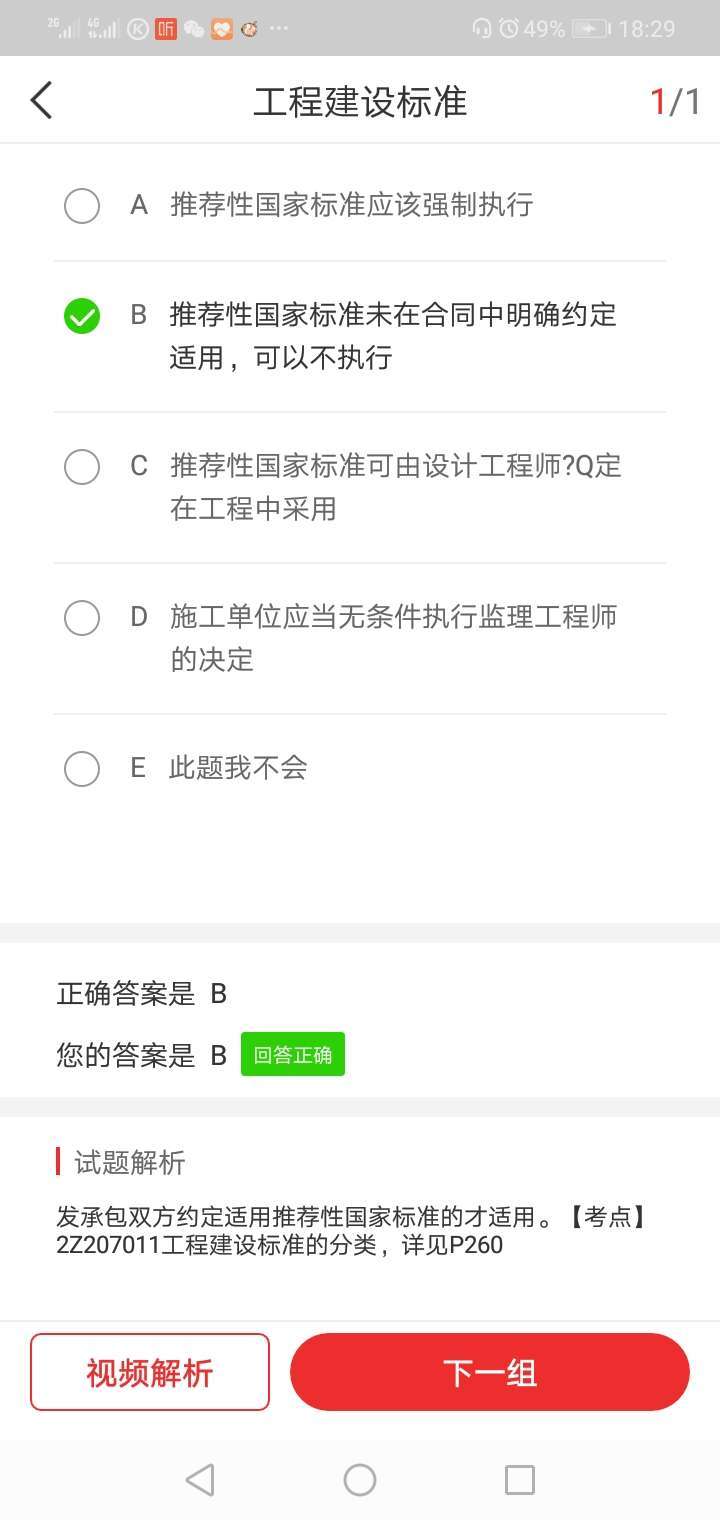The width and height of the screenshot is (720, 1520).
Task: Open recent apps square navigation icon
Action: click(x=520, y=1480)
